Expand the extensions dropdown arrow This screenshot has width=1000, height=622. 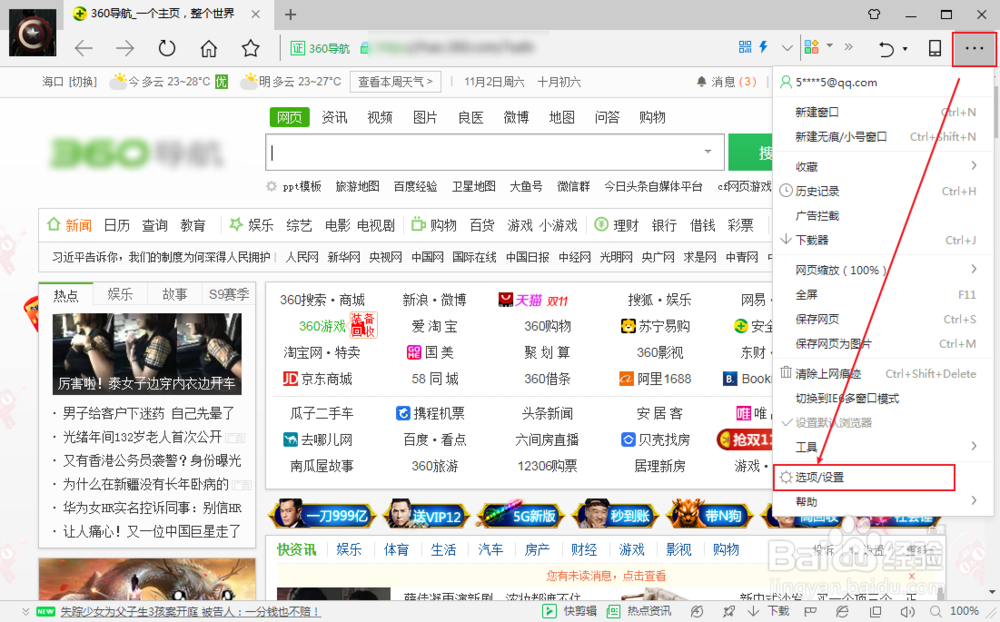pos(830,45)
